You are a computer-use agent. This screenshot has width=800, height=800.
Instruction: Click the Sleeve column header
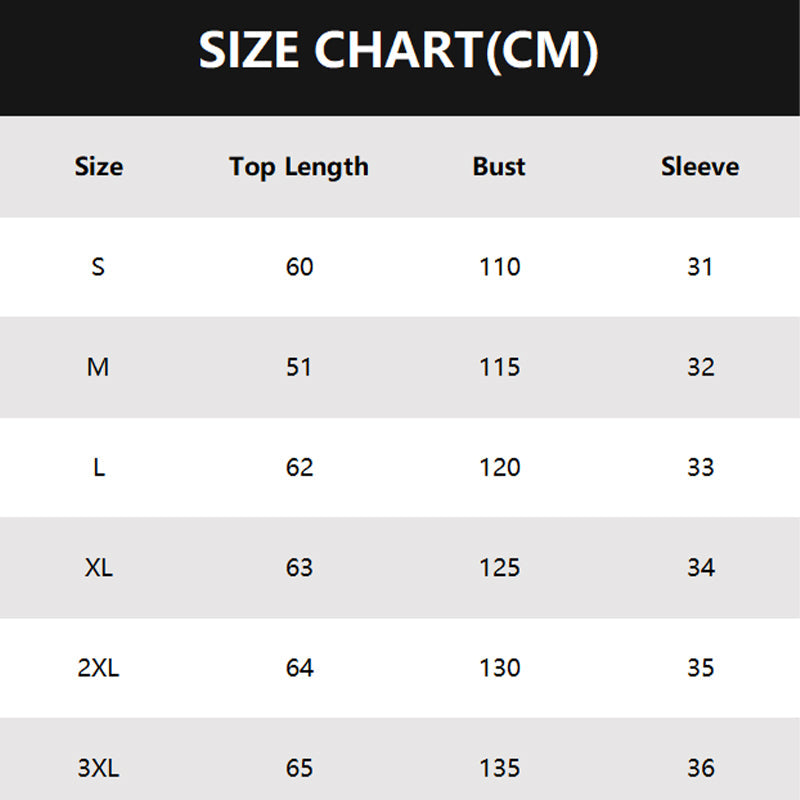click(700, 167)
